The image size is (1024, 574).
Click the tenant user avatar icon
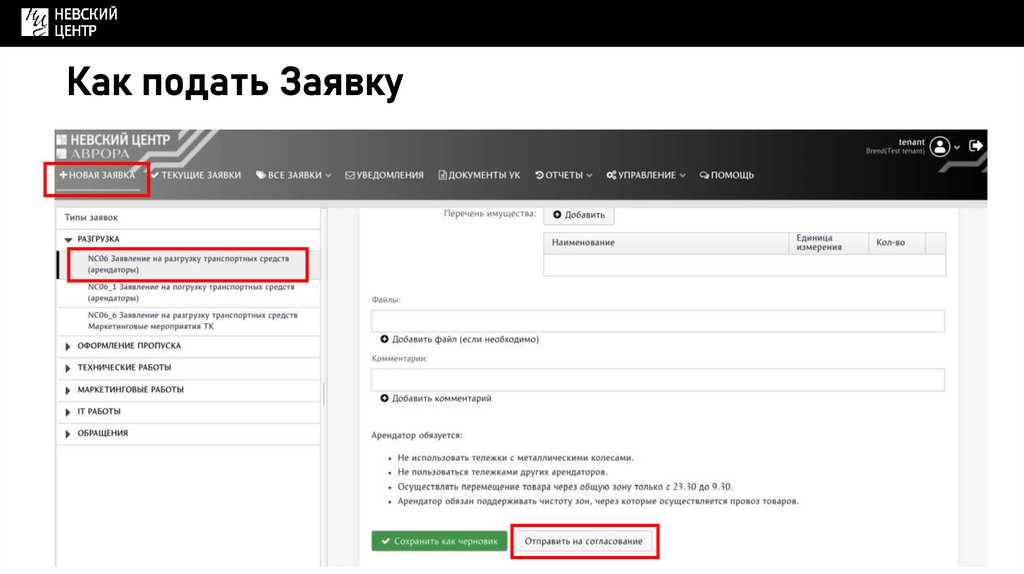[x=940, y=147]
